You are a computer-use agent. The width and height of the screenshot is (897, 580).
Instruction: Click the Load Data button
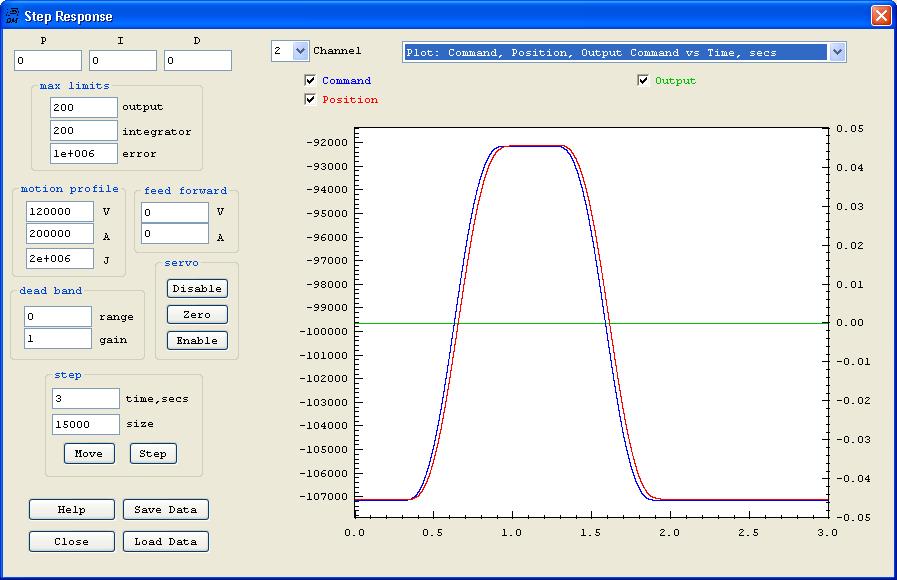(166, 542)
